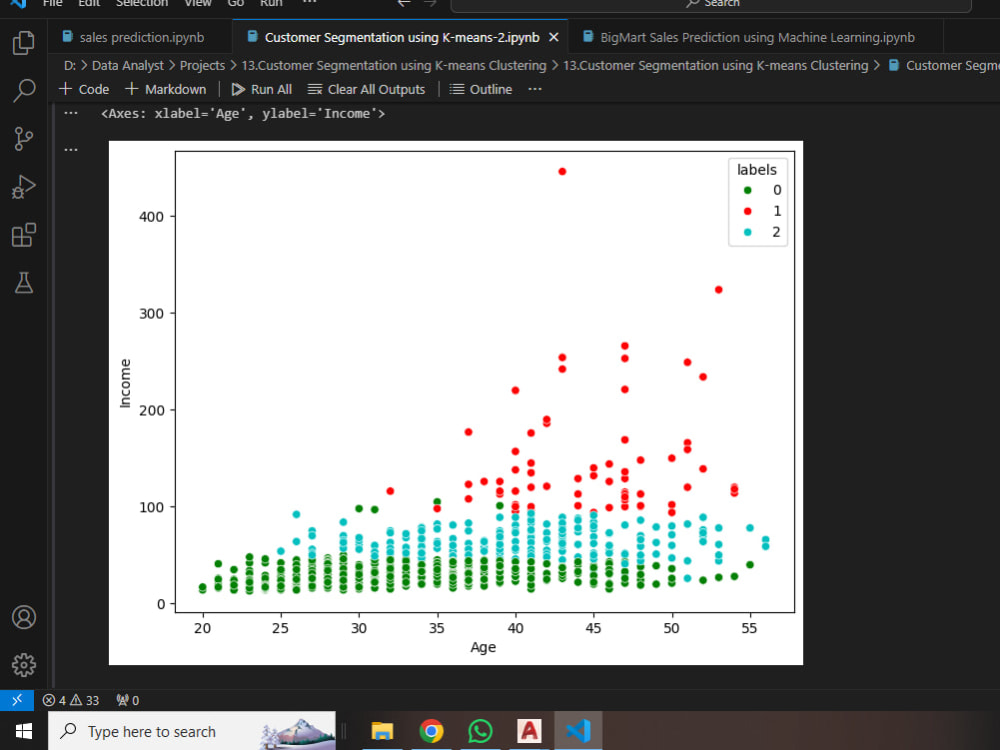Click the ports forwarded status indicator
1000x750 pixels.
[128, 700]
